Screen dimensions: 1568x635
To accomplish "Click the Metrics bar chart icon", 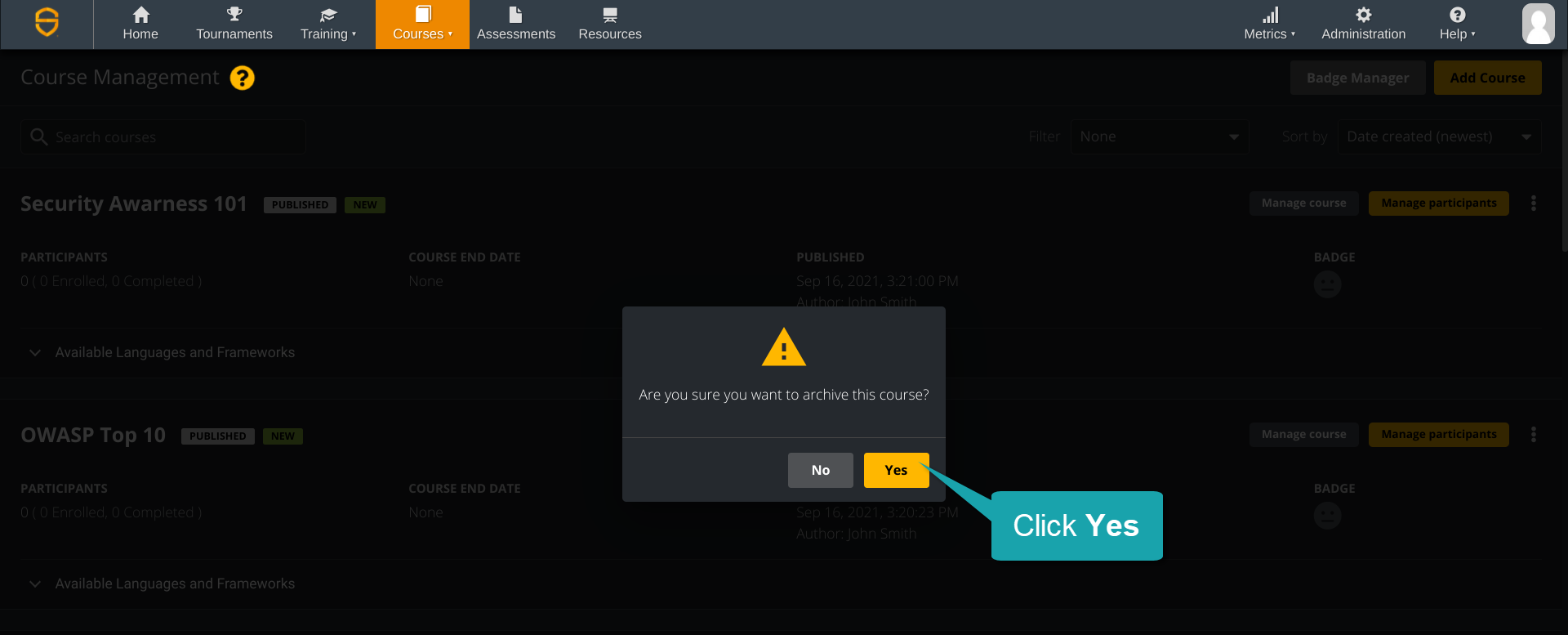I will coord(1270,15).
